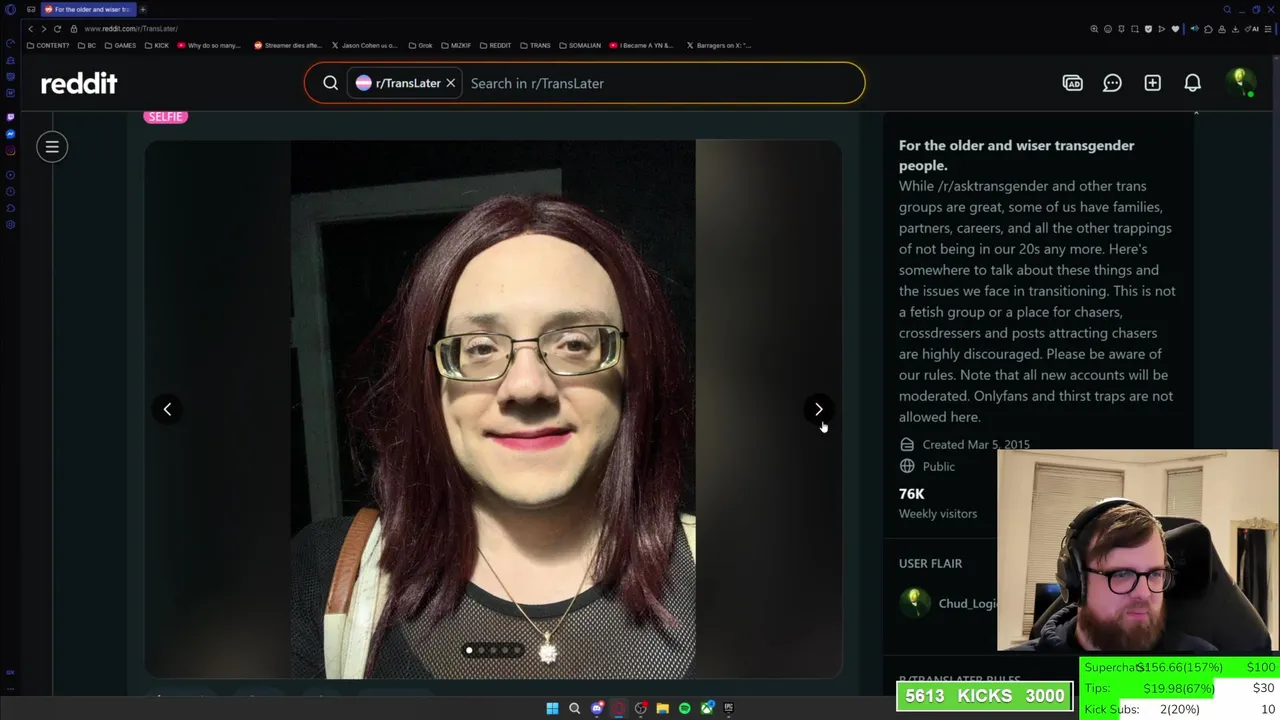Click the USER FLAIR section heading
The height and width of the screenshot is (720, 1280).
[x=930, y=563]
